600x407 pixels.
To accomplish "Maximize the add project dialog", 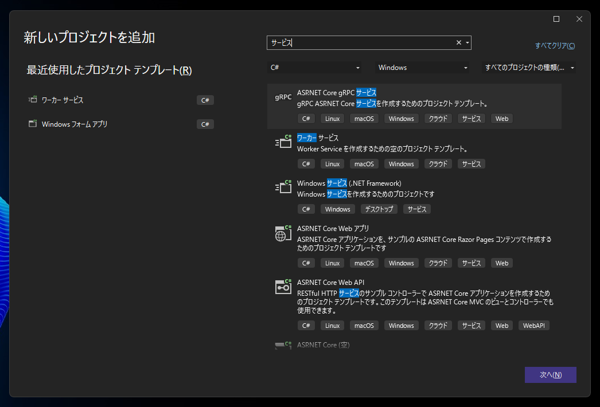I will pyautogui.click(x=556, y=19).
